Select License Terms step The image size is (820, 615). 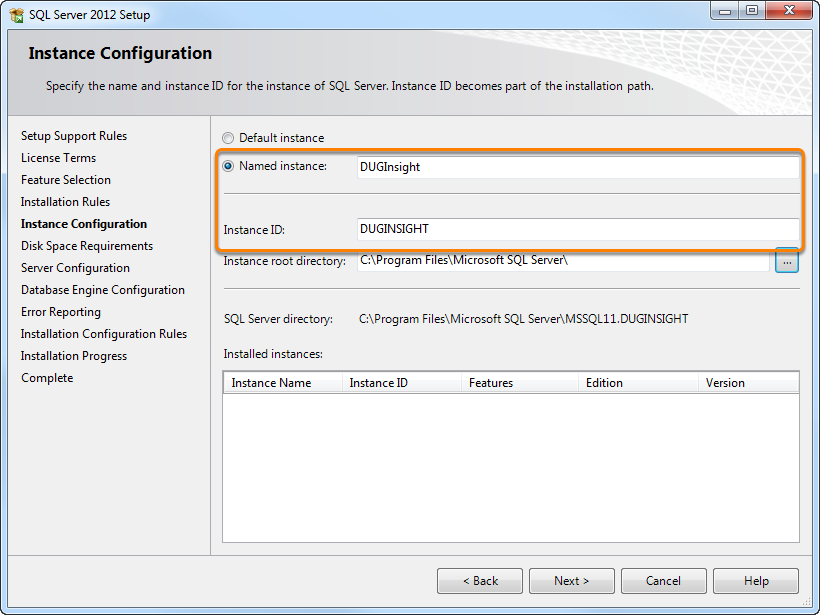[59, 158]
